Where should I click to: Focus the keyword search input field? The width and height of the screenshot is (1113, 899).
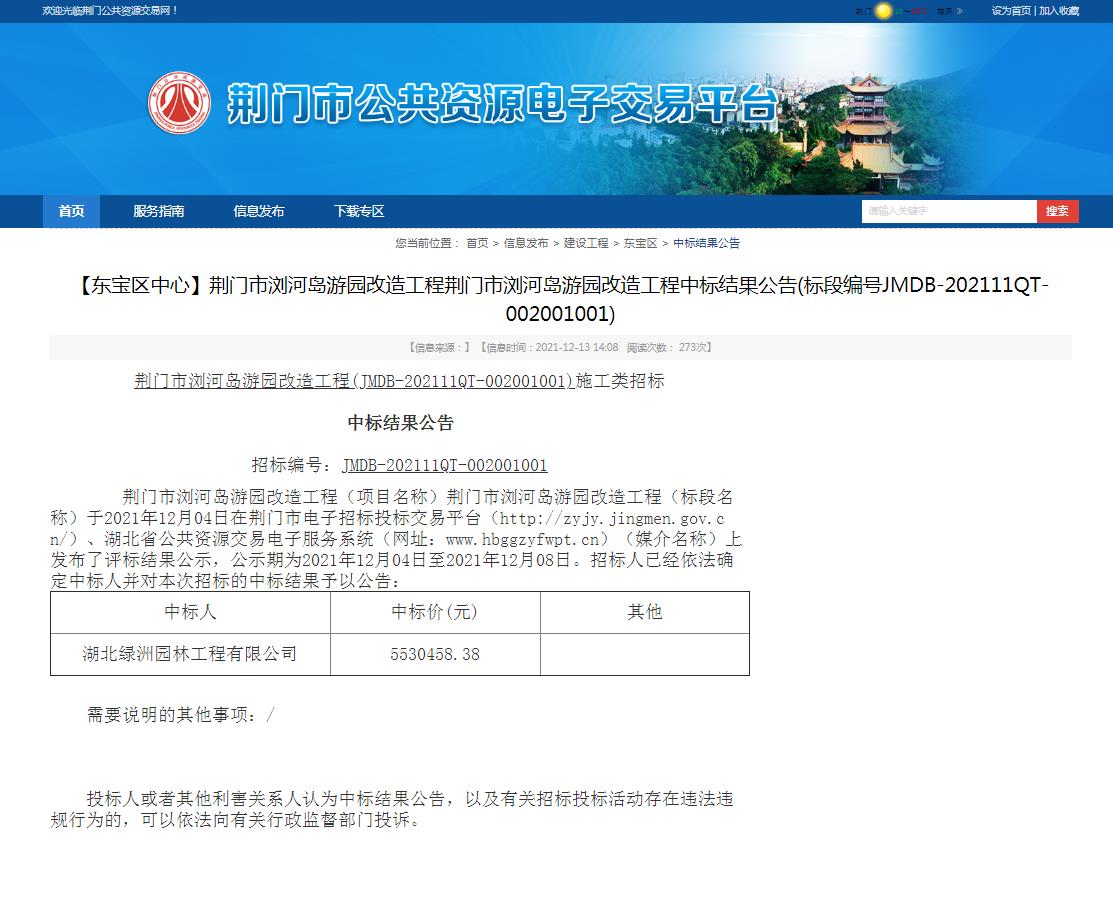click(x=948, y=211)
